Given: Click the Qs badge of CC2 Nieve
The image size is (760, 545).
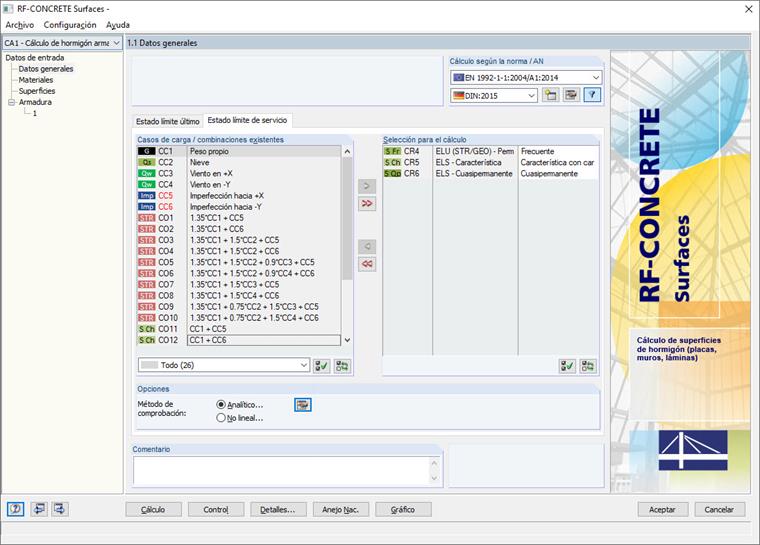Looking at the screenshot, I should [x=146, y=162].
